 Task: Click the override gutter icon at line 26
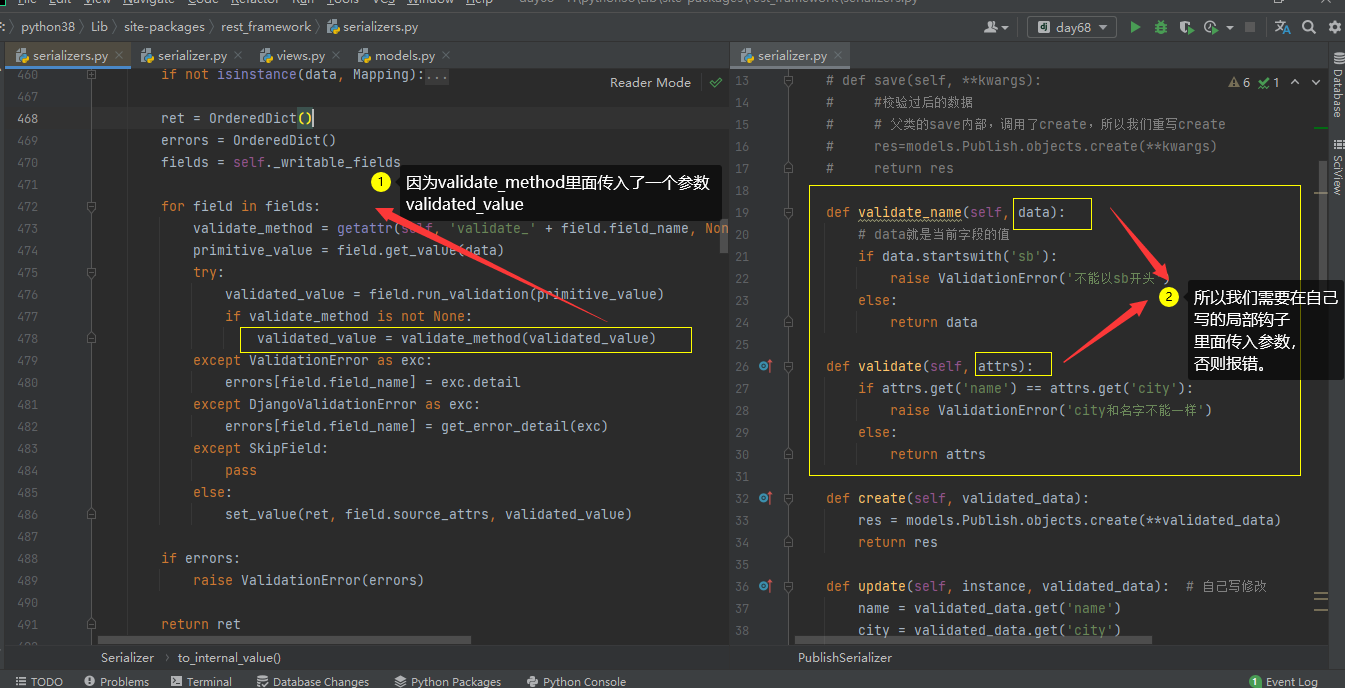coord(765,366)
